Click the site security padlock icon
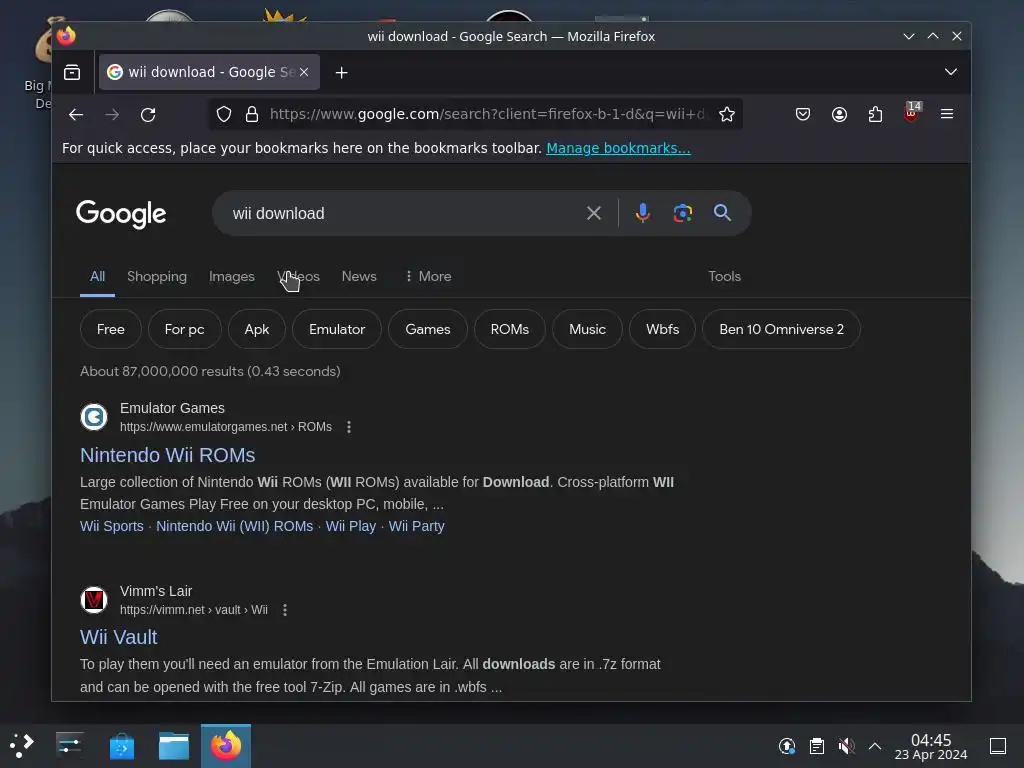Screen dimensions: 1024x768 pos(251,114)
